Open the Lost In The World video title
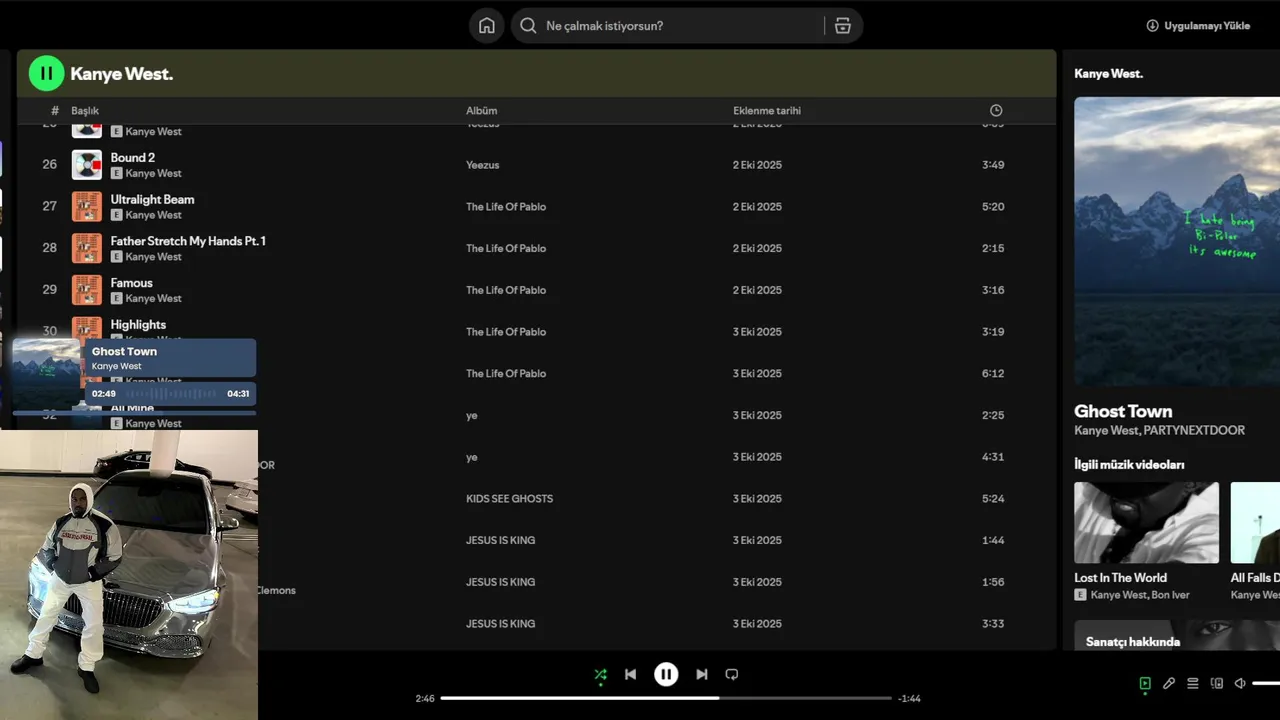 click(x=1120, y=578)
